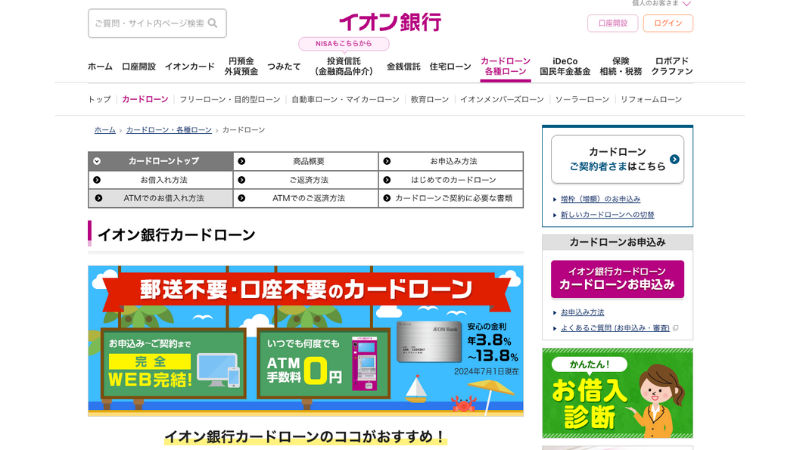Select the イオンメンバーズローン tab

pos(502,99)
